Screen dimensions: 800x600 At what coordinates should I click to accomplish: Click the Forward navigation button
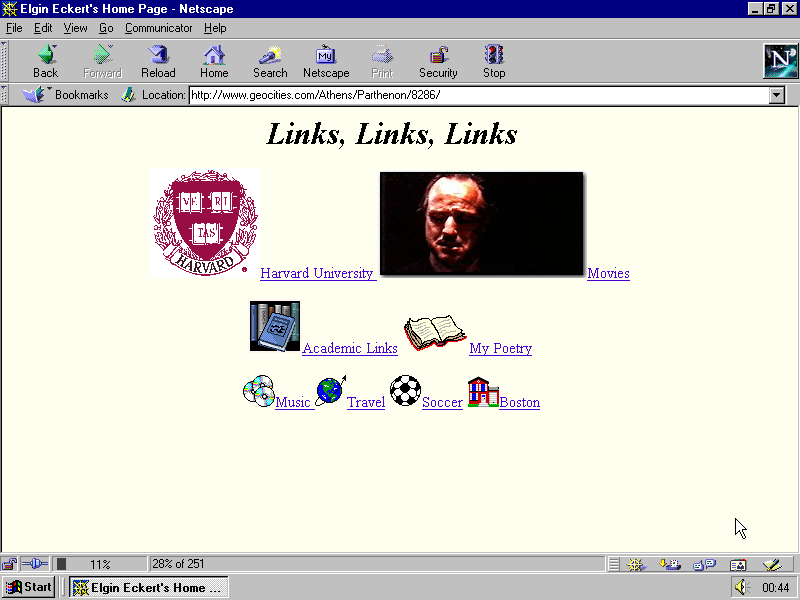coord(102,62)
